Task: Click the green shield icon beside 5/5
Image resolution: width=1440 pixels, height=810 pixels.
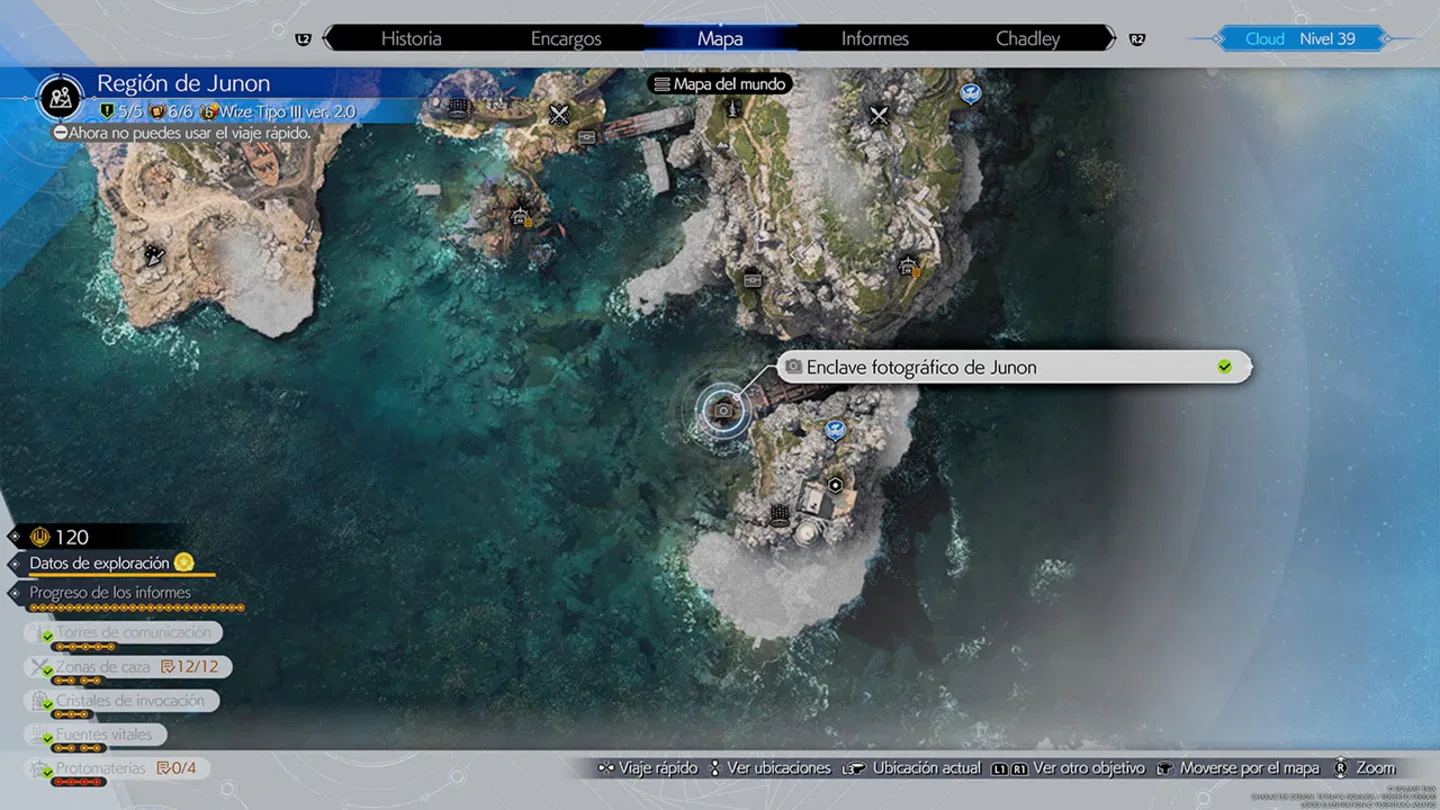Action: [107, 112]
